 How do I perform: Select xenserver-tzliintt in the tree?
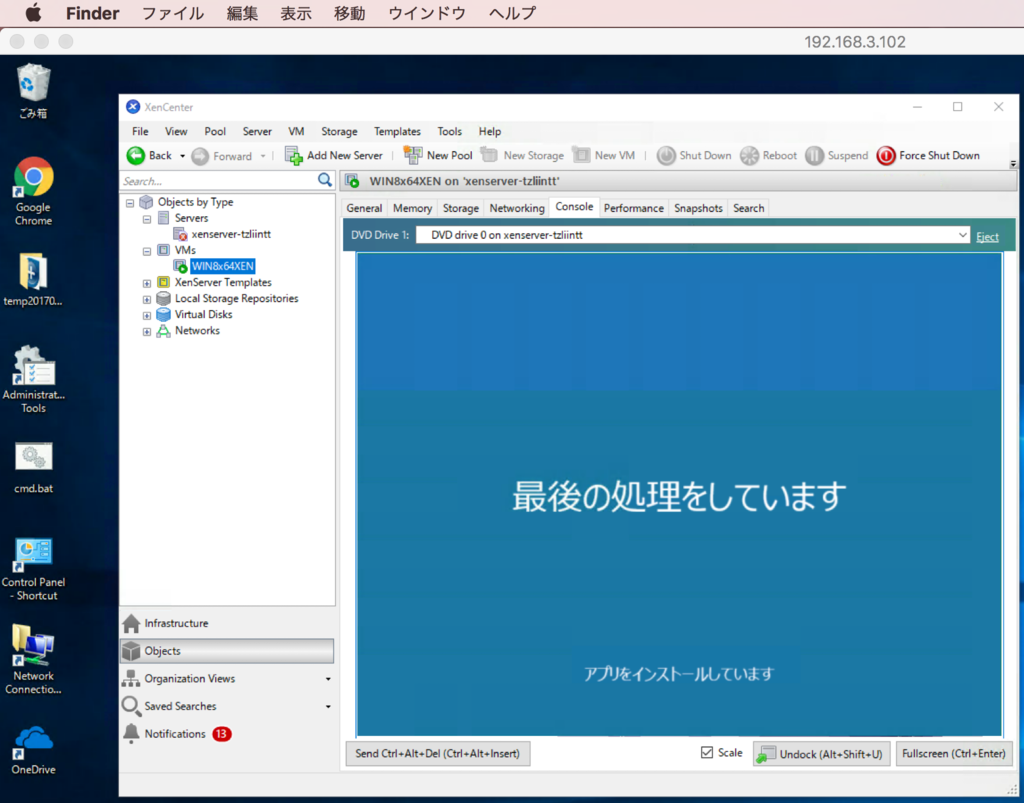point(231,234)
